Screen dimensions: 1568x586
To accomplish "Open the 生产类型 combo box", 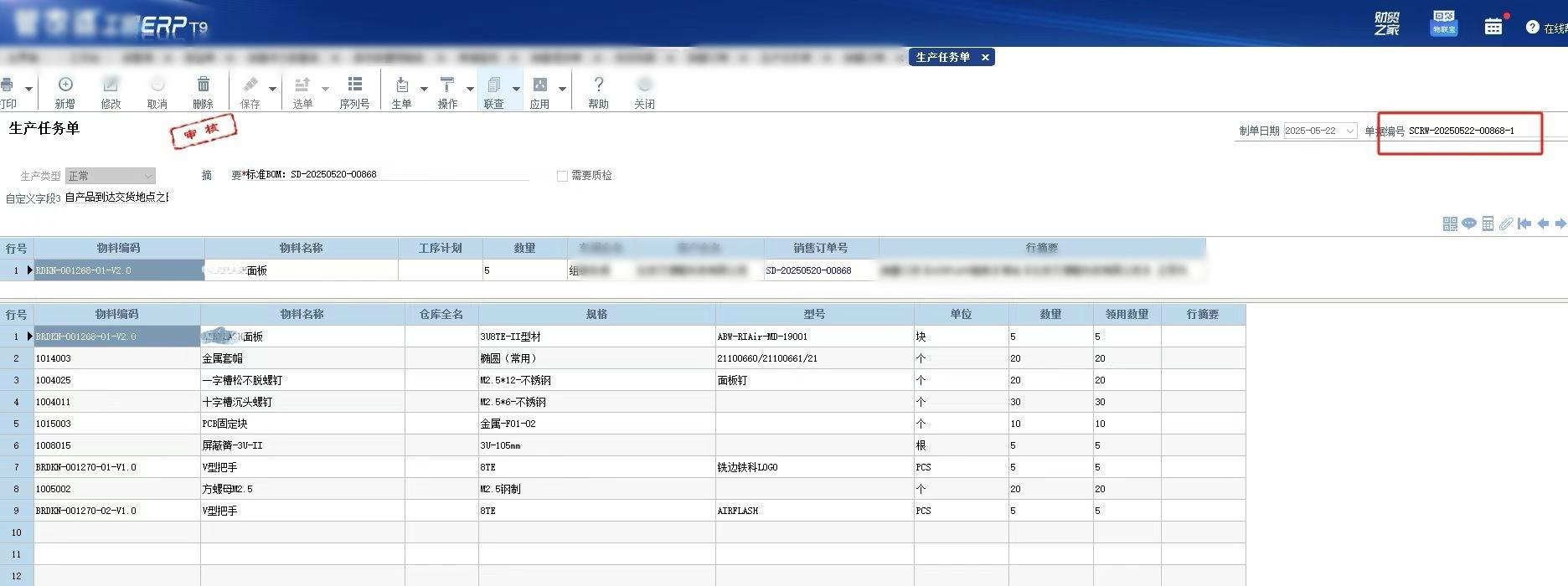I will tap(111, 176).
